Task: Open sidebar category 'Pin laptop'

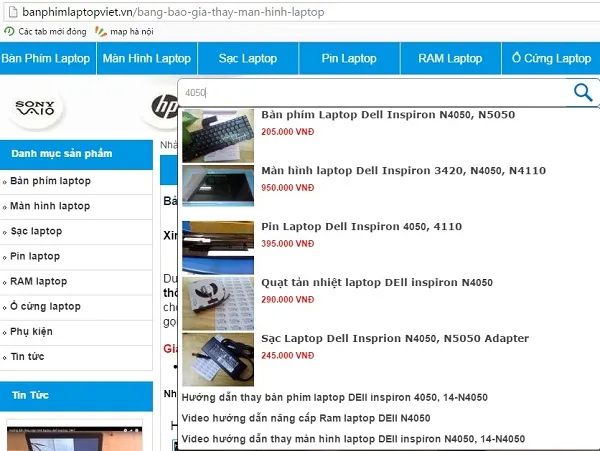Action: [x=76, y=257]
